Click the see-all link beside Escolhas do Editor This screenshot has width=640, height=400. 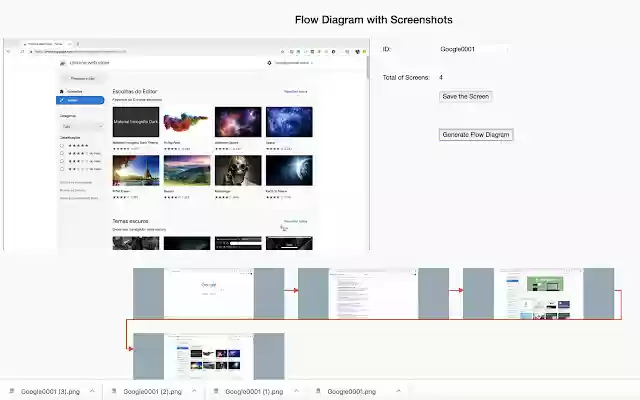click(x=296, y=91)
